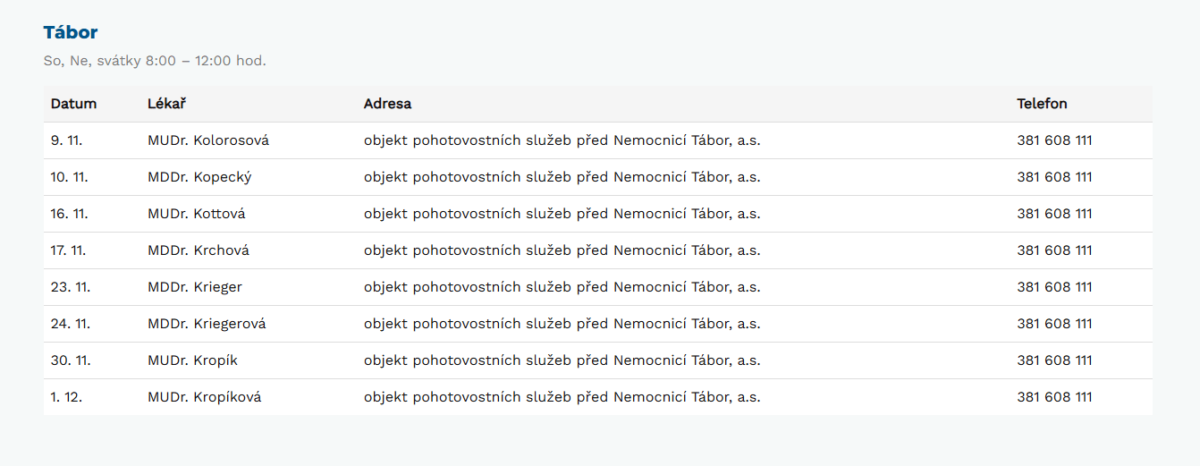Click the 30. 11. date cell
Screen dimensions: 1200x466
tap(70, 360)
